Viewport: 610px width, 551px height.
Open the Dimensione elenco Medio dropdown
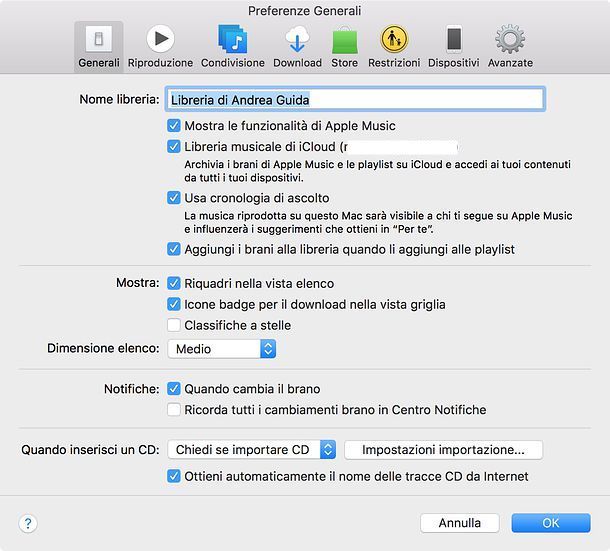point(222,349)
